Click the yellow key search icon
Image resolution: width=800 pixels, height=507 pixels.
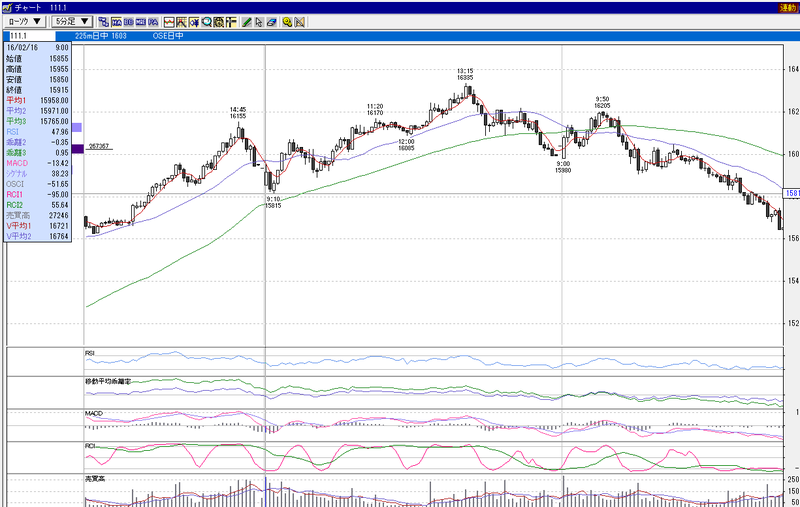click(287, 22)
